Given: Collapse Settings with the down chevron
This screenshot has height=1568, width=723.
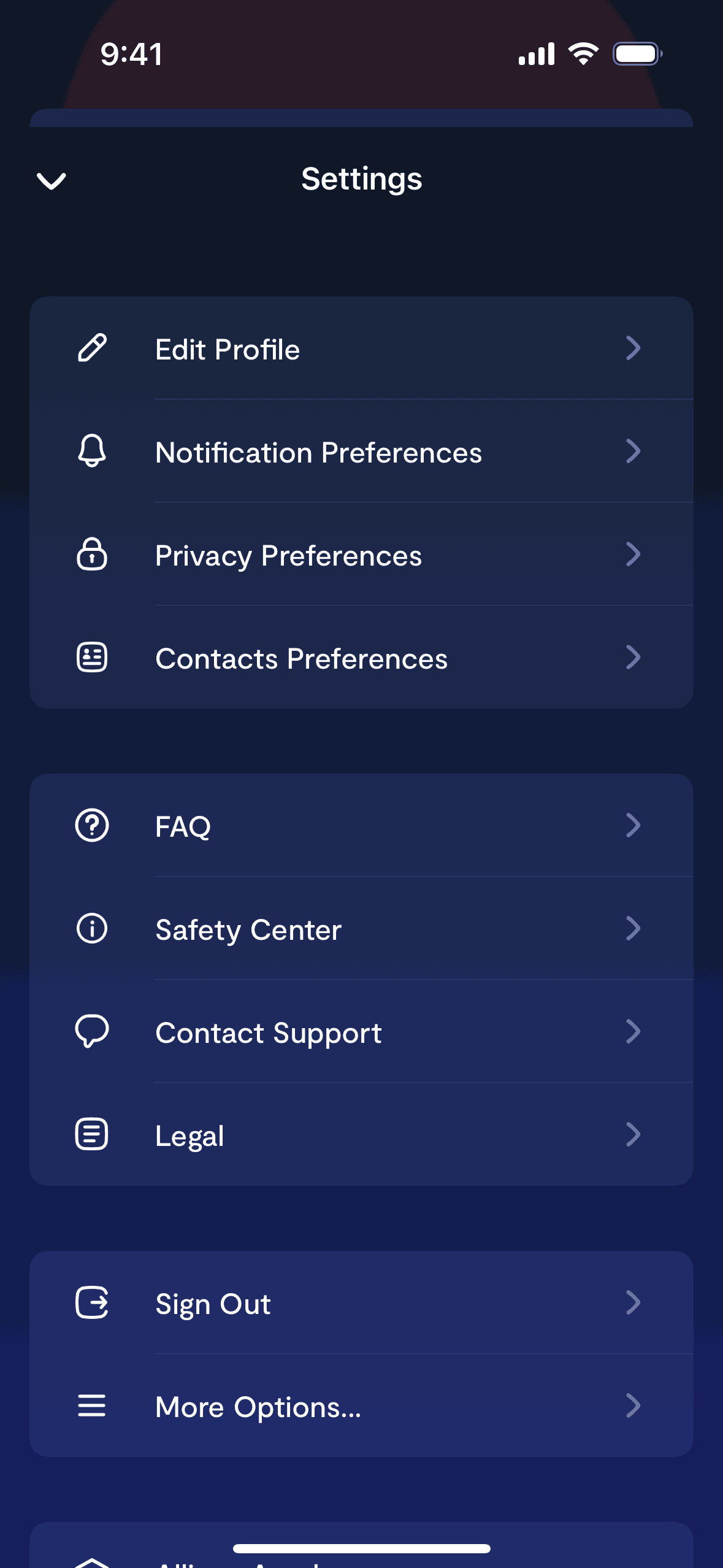Looking at the screenshot, I should [52, 181].
